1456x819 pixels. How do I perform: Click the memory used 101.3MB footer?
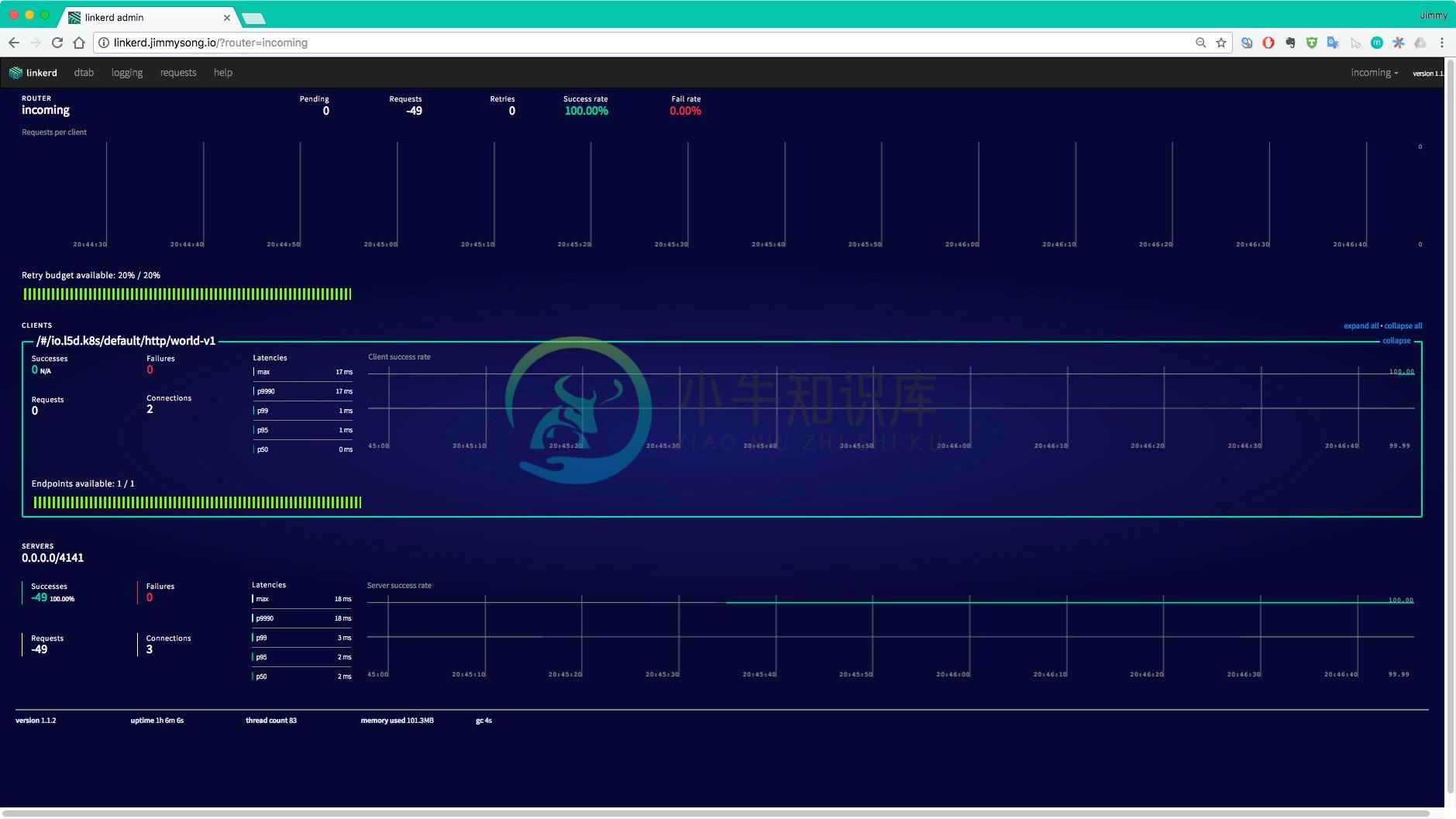(x=398, y=721)
